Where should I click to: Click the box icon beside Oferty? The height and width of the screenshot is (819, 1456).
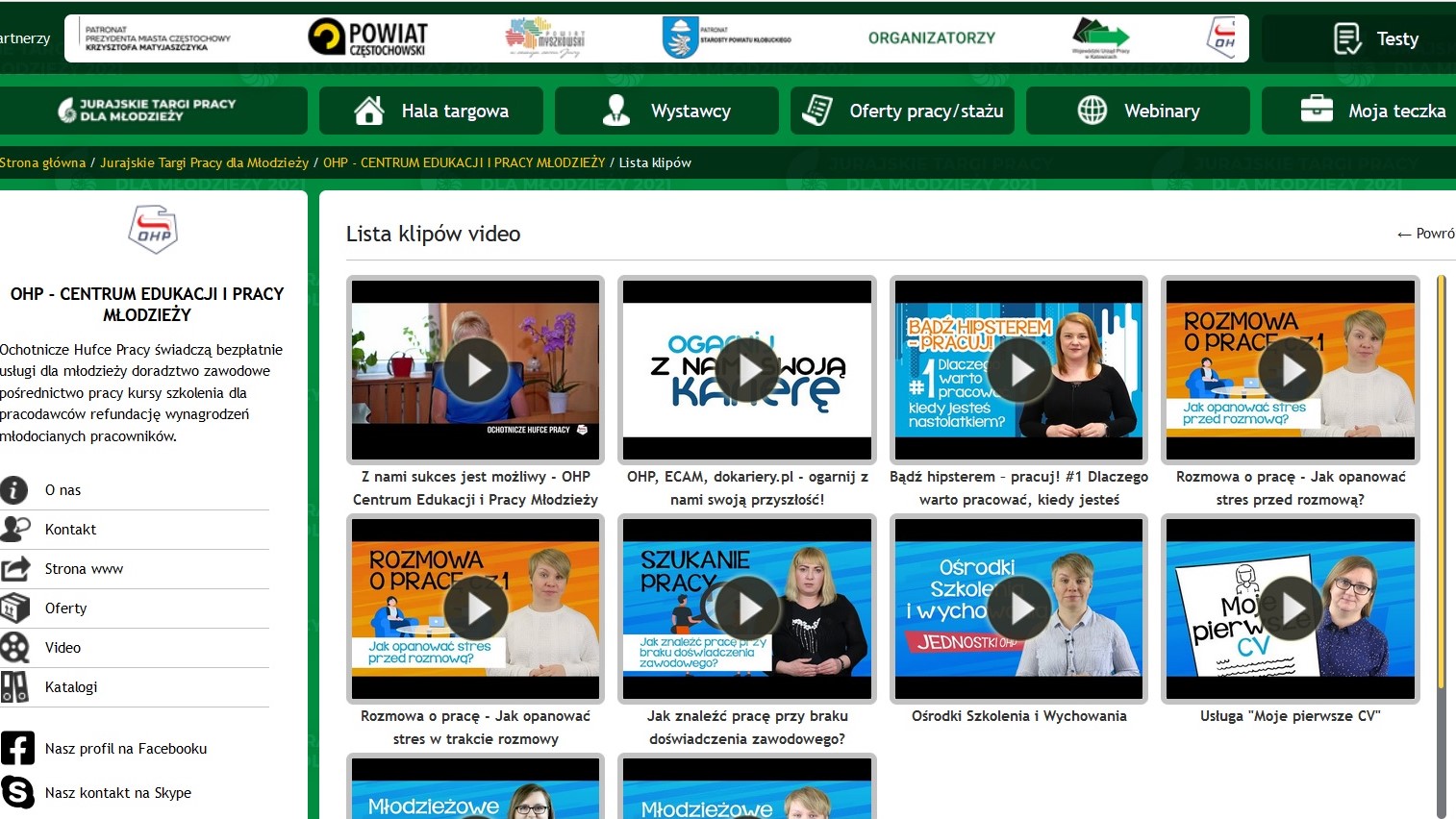coord(14,608)
